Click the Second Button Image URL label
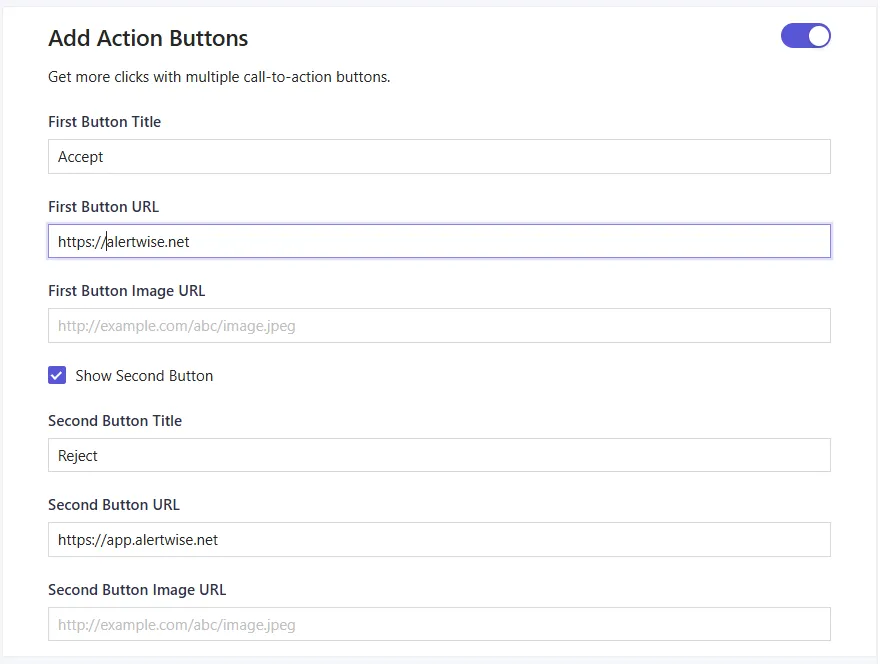The width and height of the screenshot is (884, 664). [x=137, y=589]
